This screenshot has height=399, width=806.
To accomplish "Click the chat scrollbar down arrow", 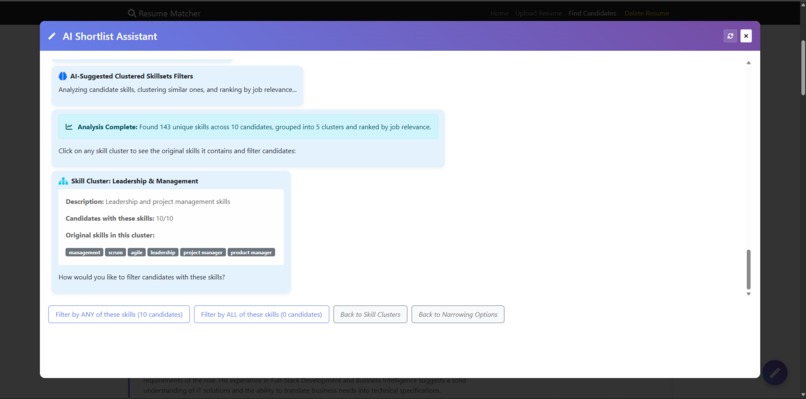I will [x=748, y=294].
